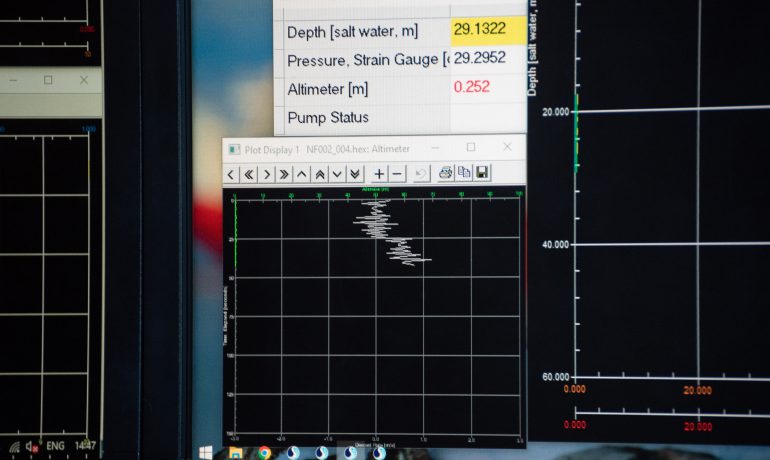Print the altimeter plot

pyautogui.click(x=446, y=174)
